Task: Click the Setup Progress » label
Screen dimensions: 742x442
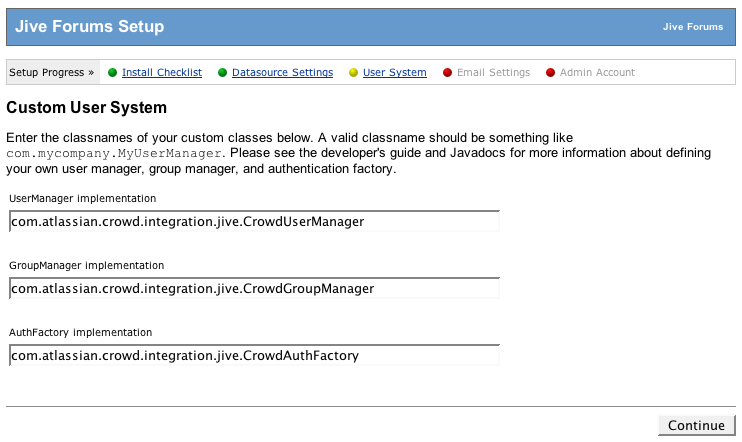Action: pos(51,73)
